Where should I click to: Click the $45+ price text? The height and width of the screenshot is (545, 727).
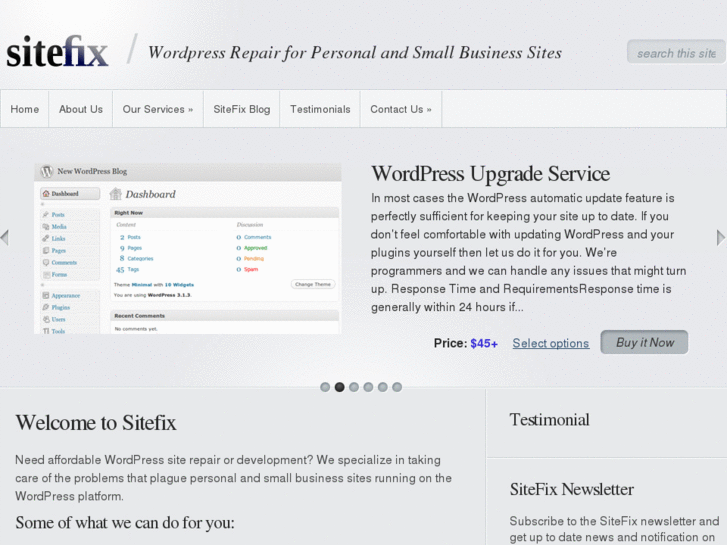(484, 343)
